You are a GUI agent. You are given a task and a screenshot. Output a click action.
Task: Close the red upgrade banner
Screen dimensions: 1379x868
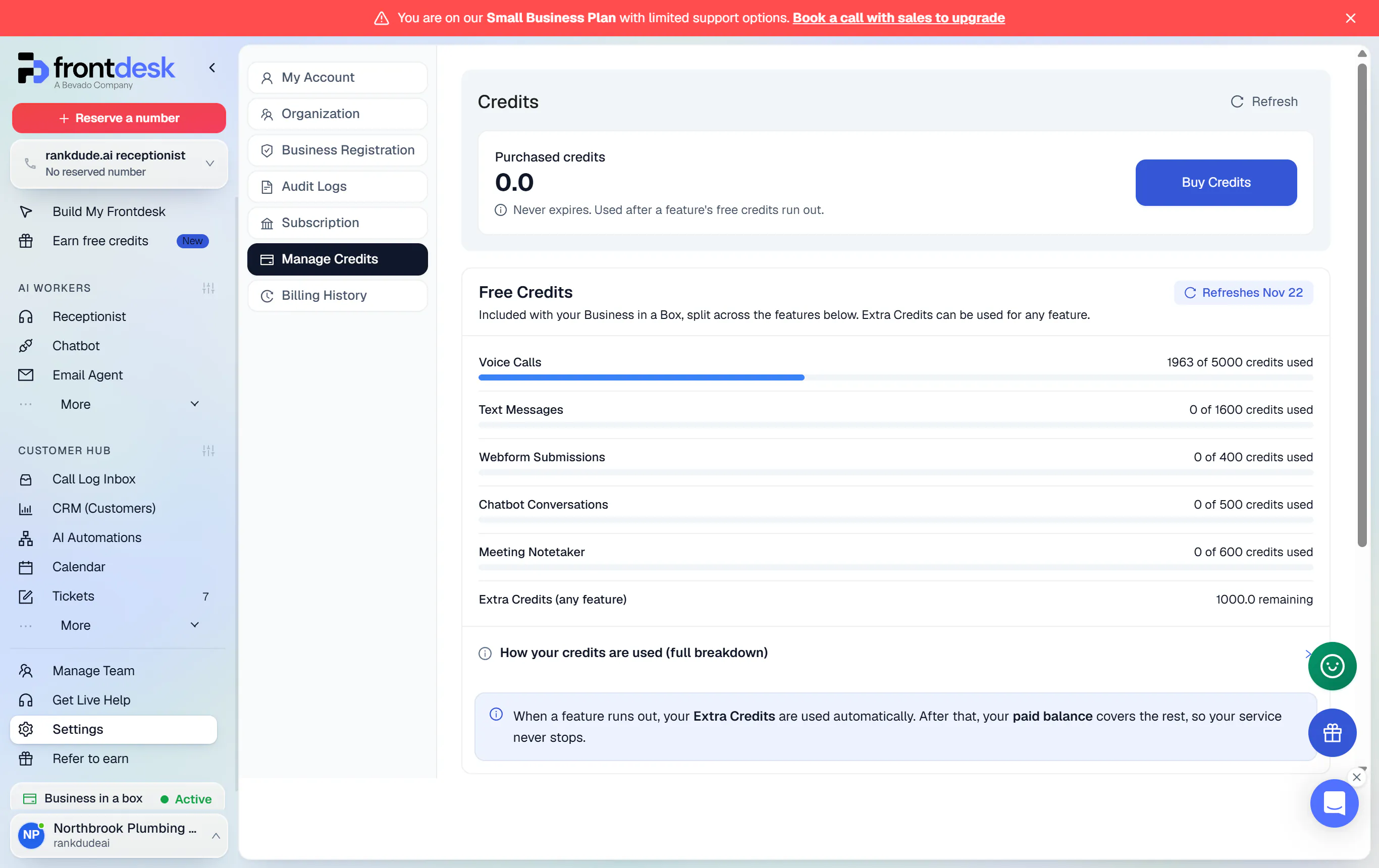(x=1350, y=18)
